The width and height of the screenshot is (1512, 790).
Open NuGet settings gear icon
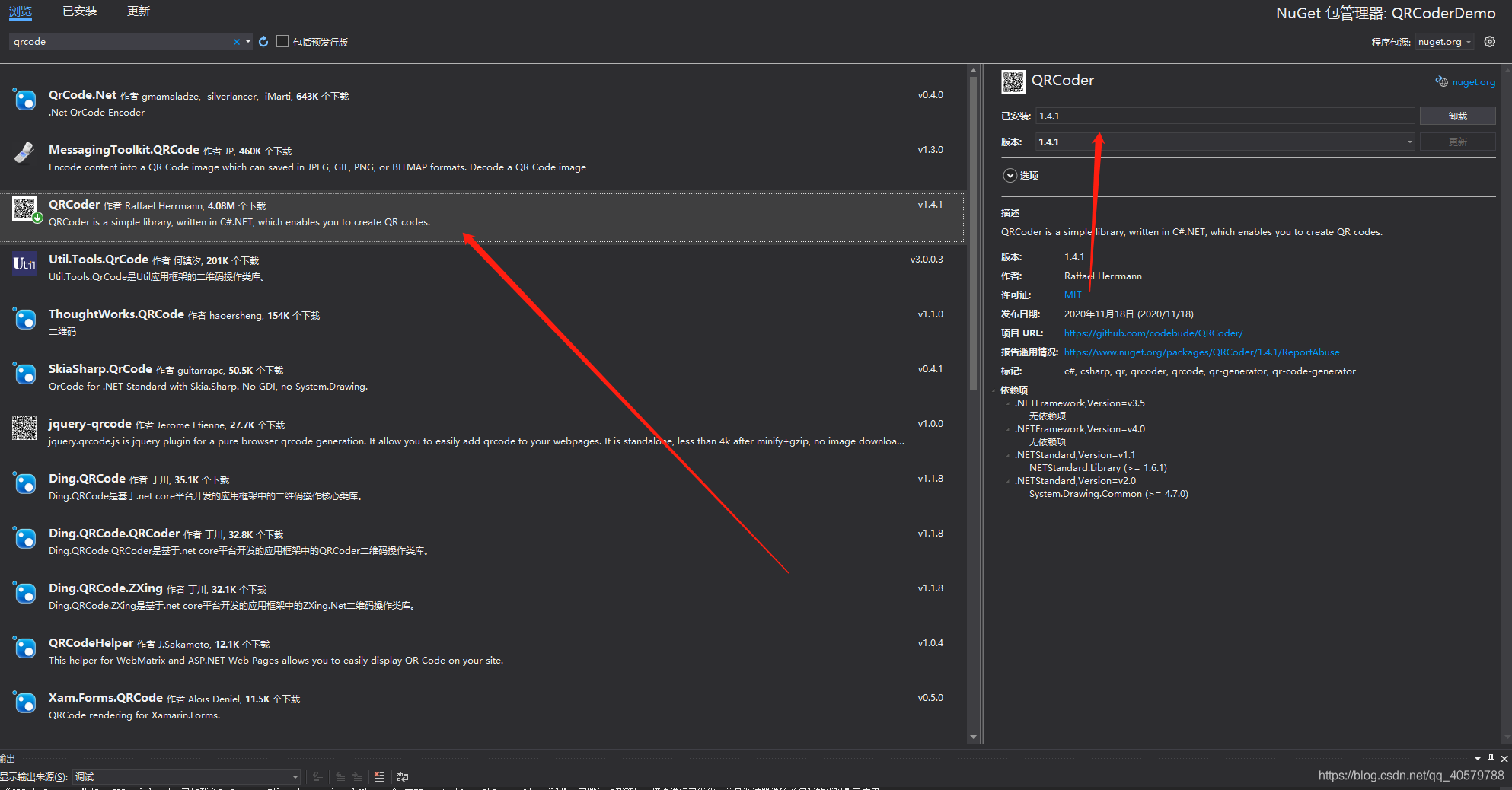tap(1490, 42)
